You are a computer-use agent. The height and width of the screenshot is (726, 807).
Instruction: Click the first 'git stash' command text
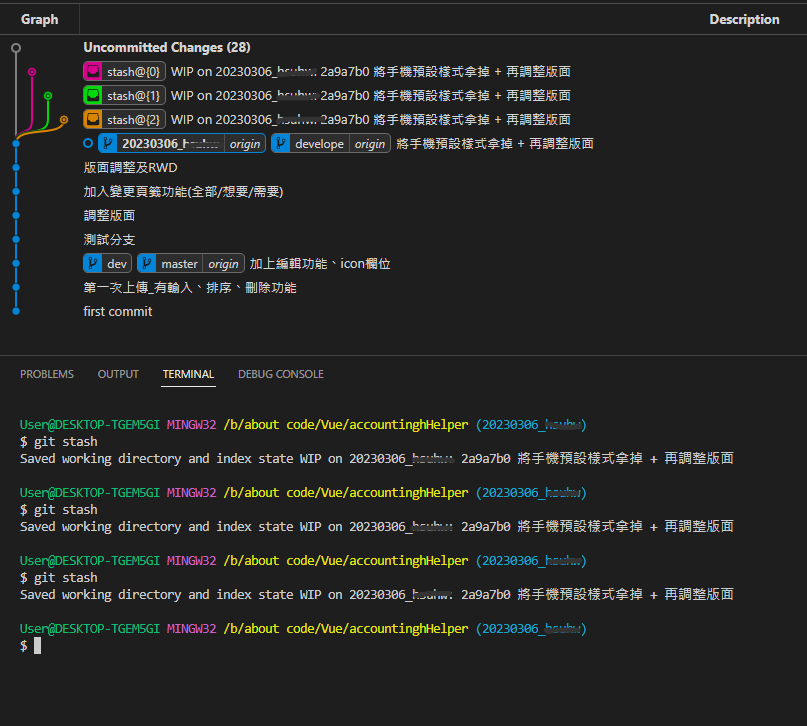[x=65, y=441]
